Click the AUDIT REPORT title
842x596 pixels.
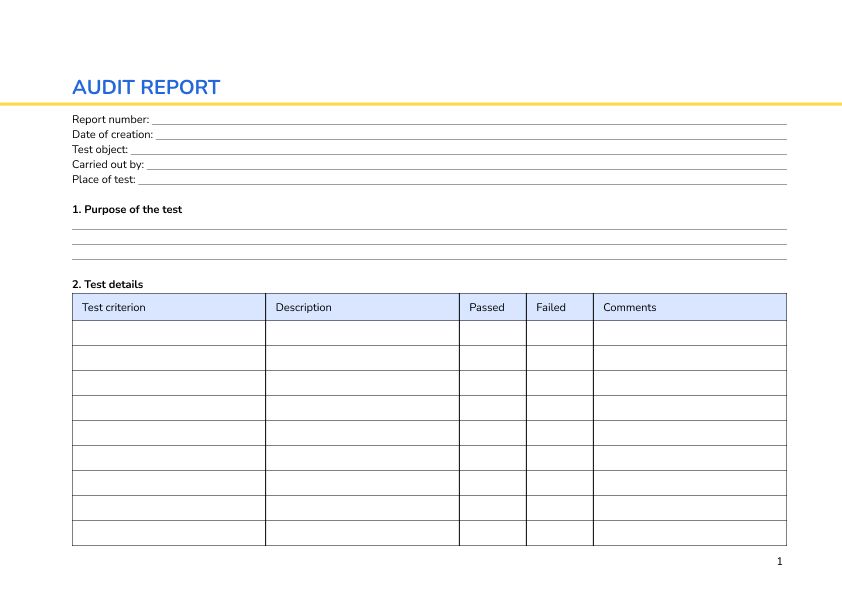tap(146, 87)
